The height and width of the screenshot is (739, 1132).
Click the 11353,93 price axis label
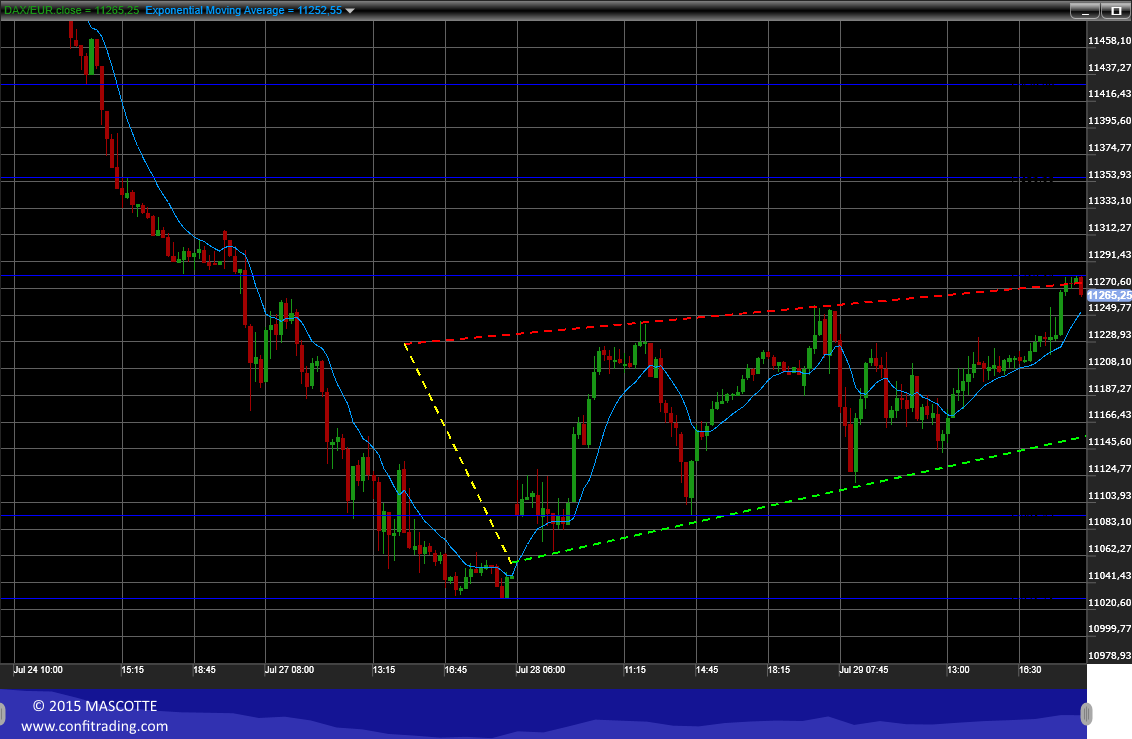point(1109,175)
